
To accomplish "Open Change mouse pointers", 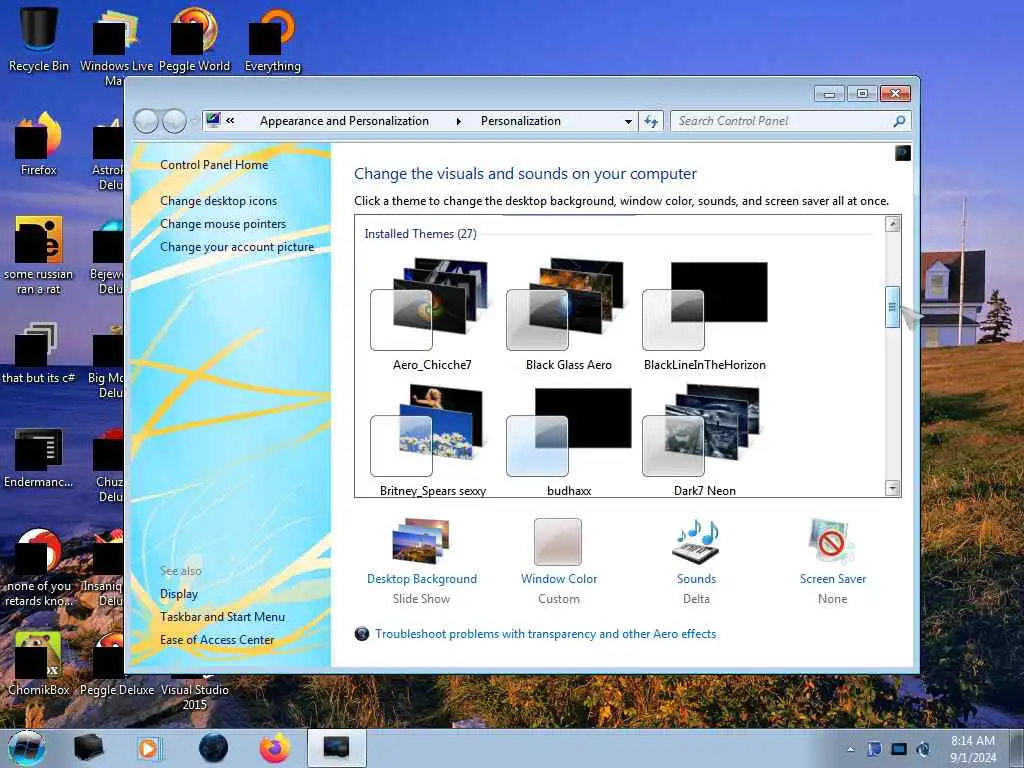I will click(x=223, y=223).
